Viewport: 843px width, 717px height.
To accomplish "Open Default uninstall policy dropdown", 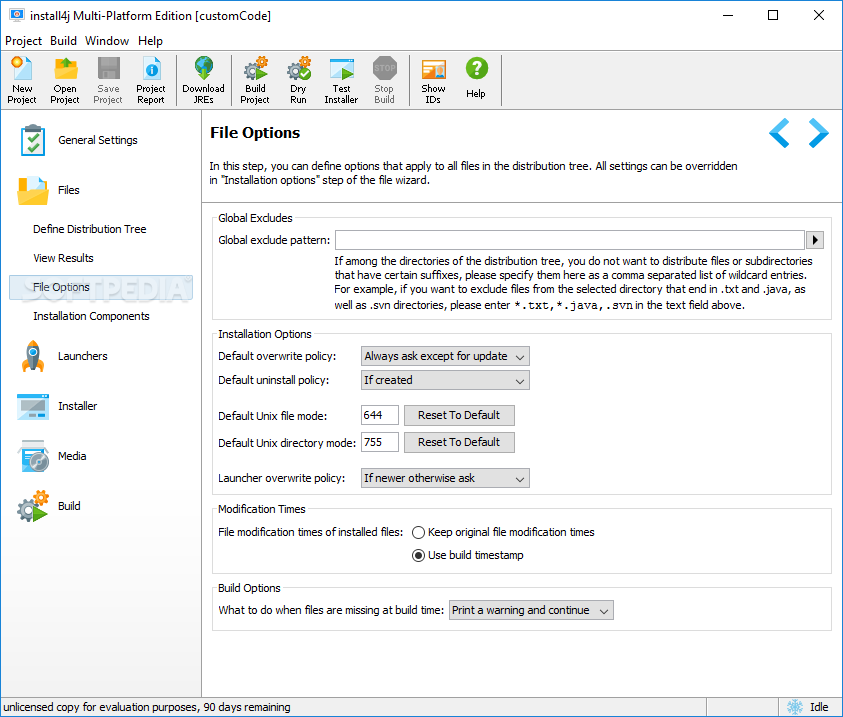I will pyautogui.click(x=445, y=381).
